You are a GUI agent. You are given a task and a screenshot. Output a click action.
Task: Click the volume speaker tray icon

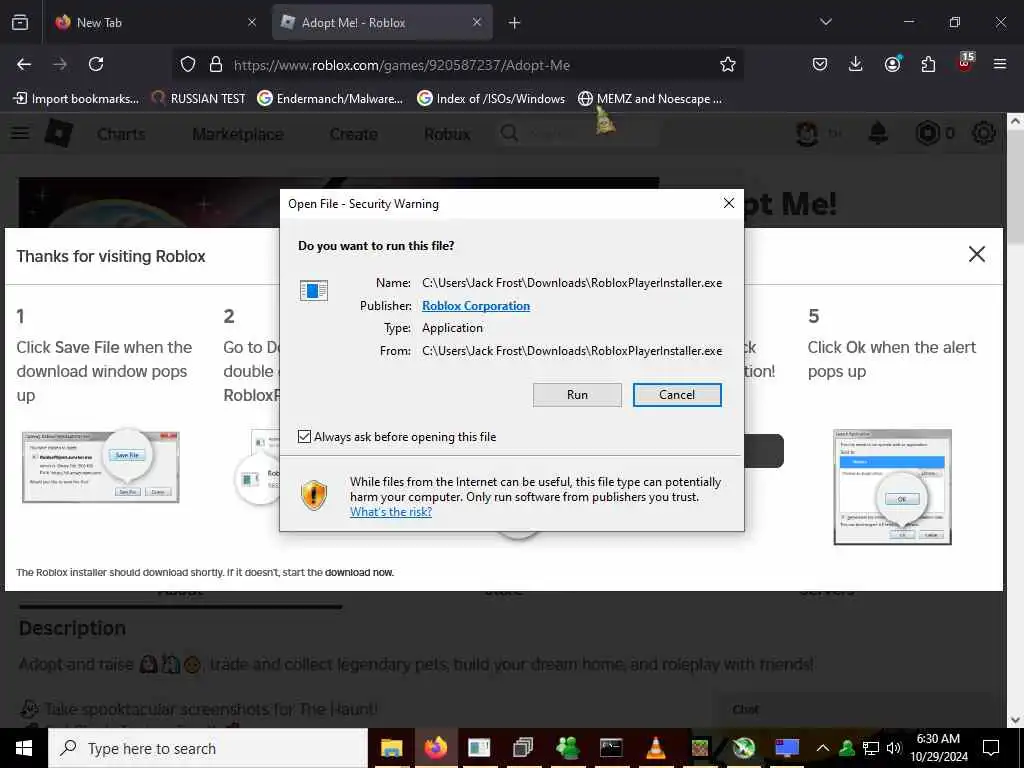click(x=894, y=748)
